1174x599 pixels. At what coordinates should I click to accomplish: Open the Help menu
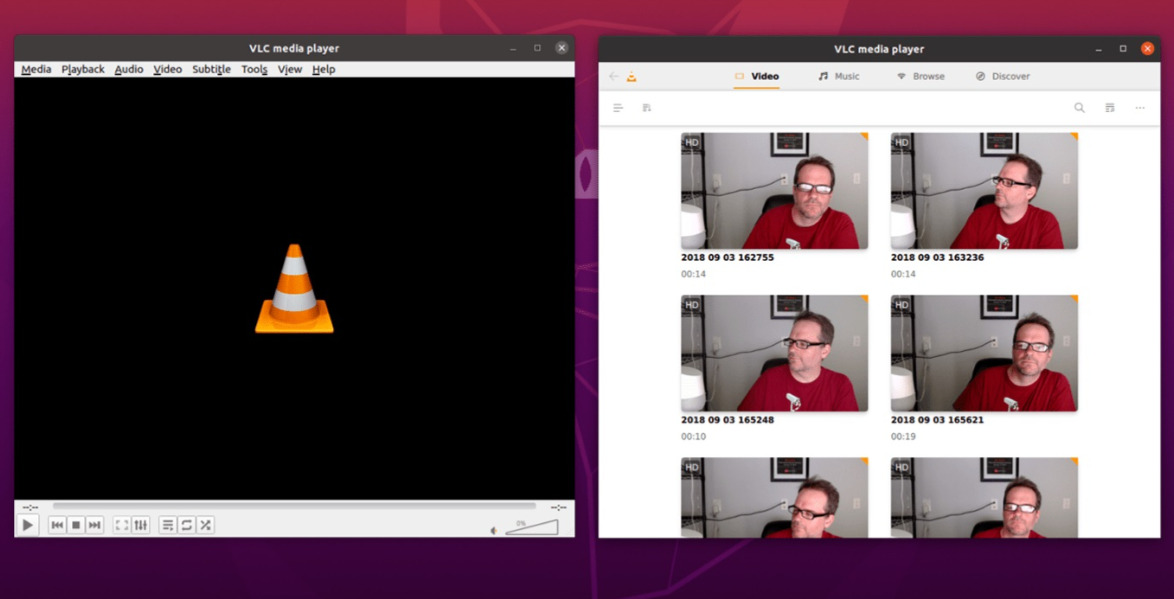[323, 69]
